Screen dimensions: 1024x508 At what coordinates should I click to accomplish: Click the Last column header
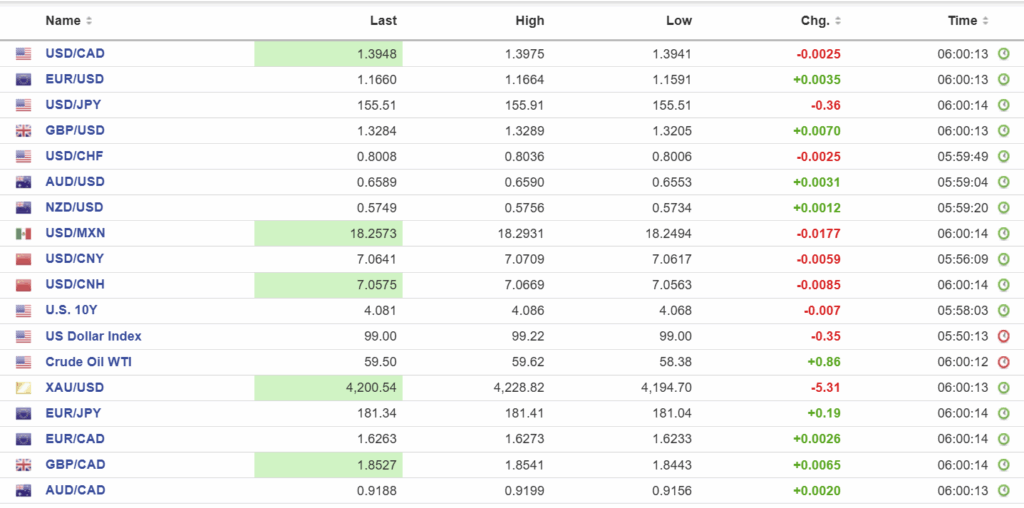(x=383, y=21)
